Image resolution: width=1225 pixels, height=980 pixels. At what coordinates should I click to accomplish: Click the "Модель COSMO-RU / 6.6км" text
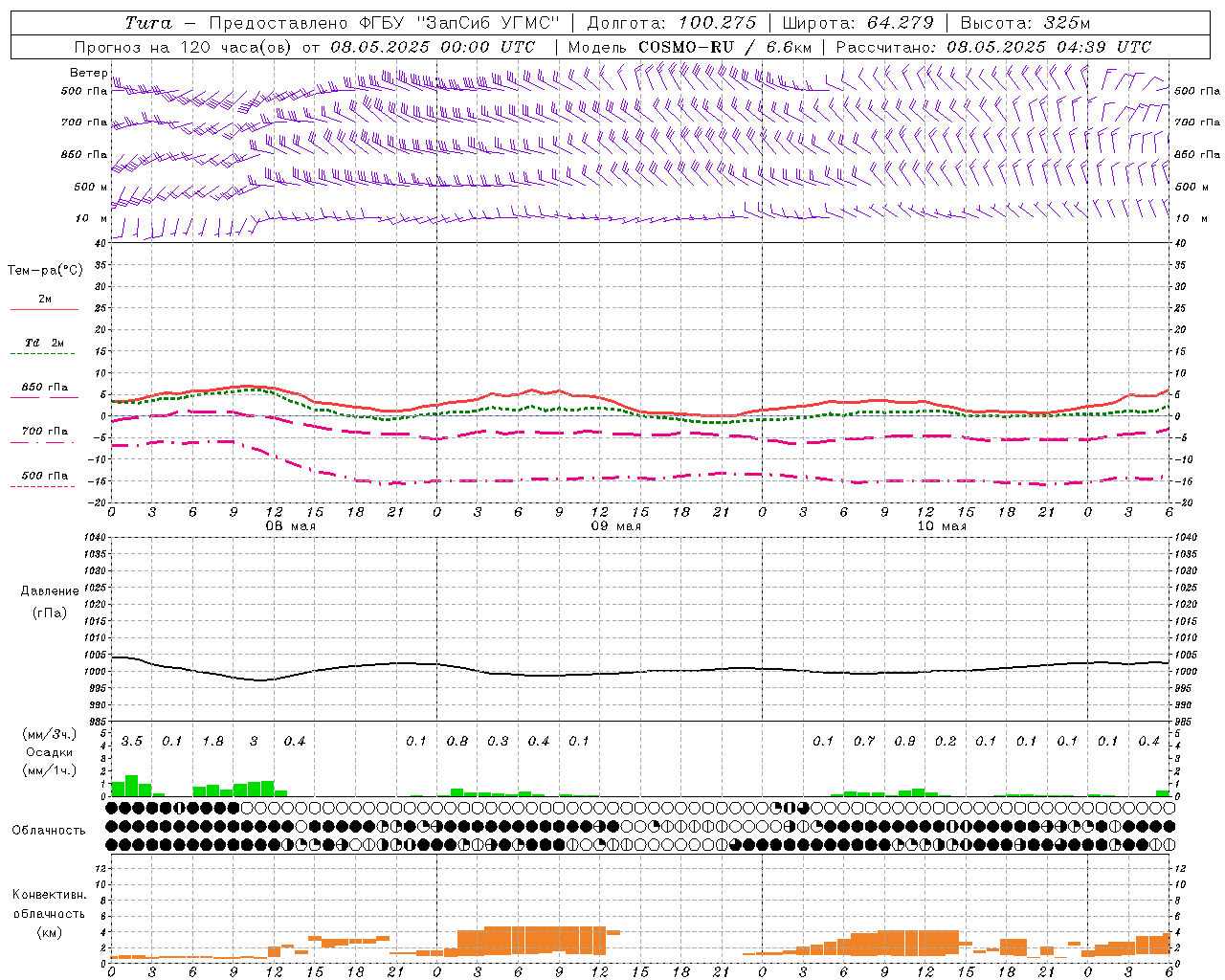(690, 47)
